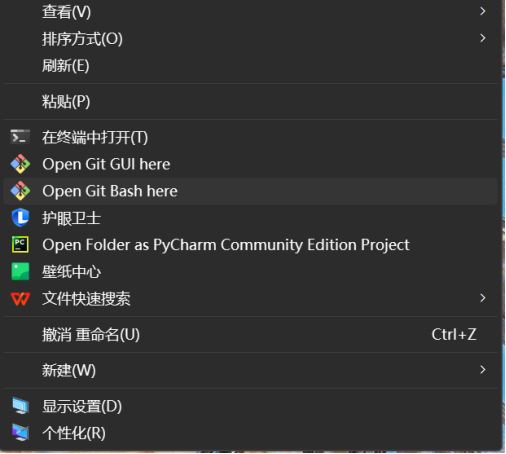The height and width of the screenshot is (454, 506).
Task: Click the Git GUI diamond icon
Action: pyautogui.click(x=20, y=164)
